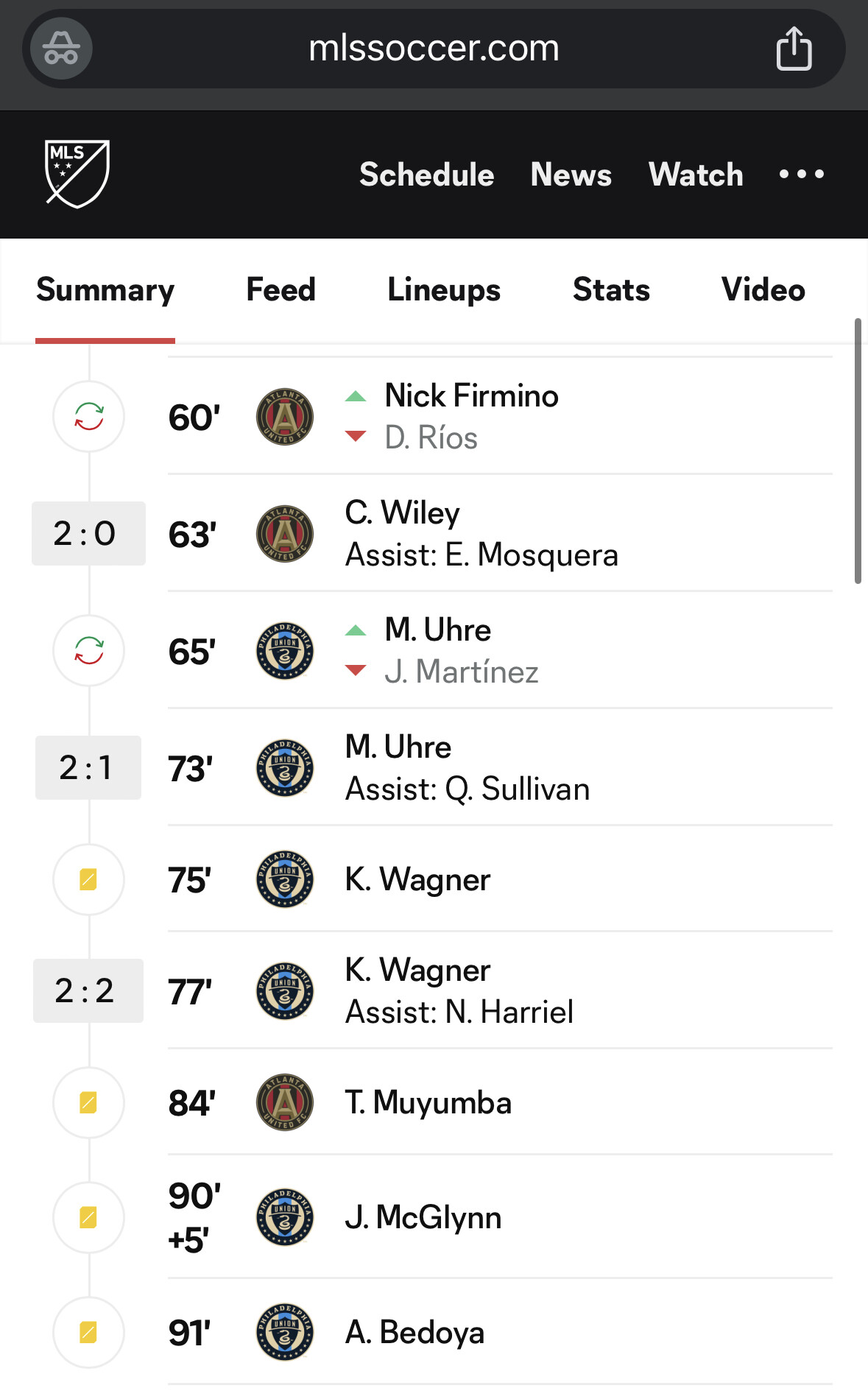
Task: Select the Feed tab
Action: [280, 289]
